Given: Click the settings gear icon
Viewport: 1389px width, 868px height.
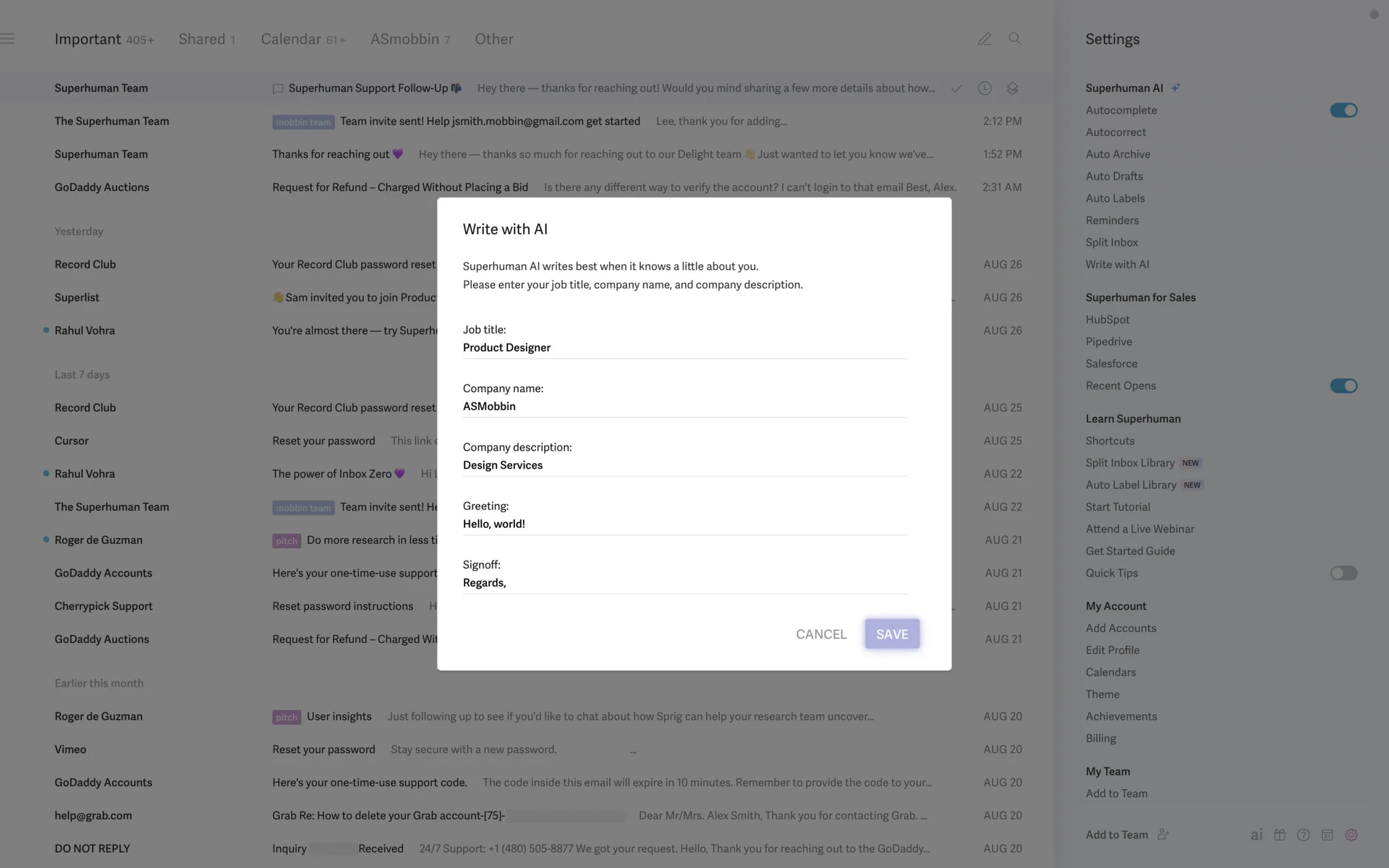Looking at the screenshot, I should coord(1351,835).
